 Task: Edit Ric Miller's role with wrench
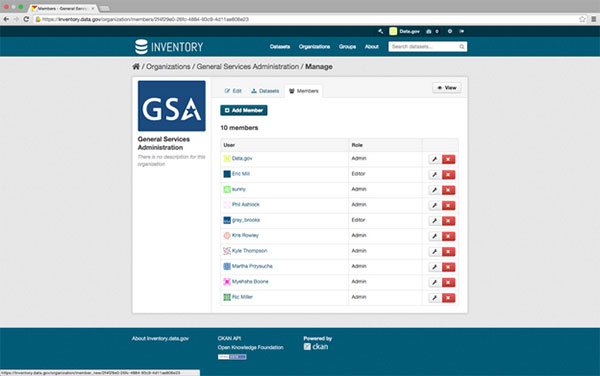point(434,298)
